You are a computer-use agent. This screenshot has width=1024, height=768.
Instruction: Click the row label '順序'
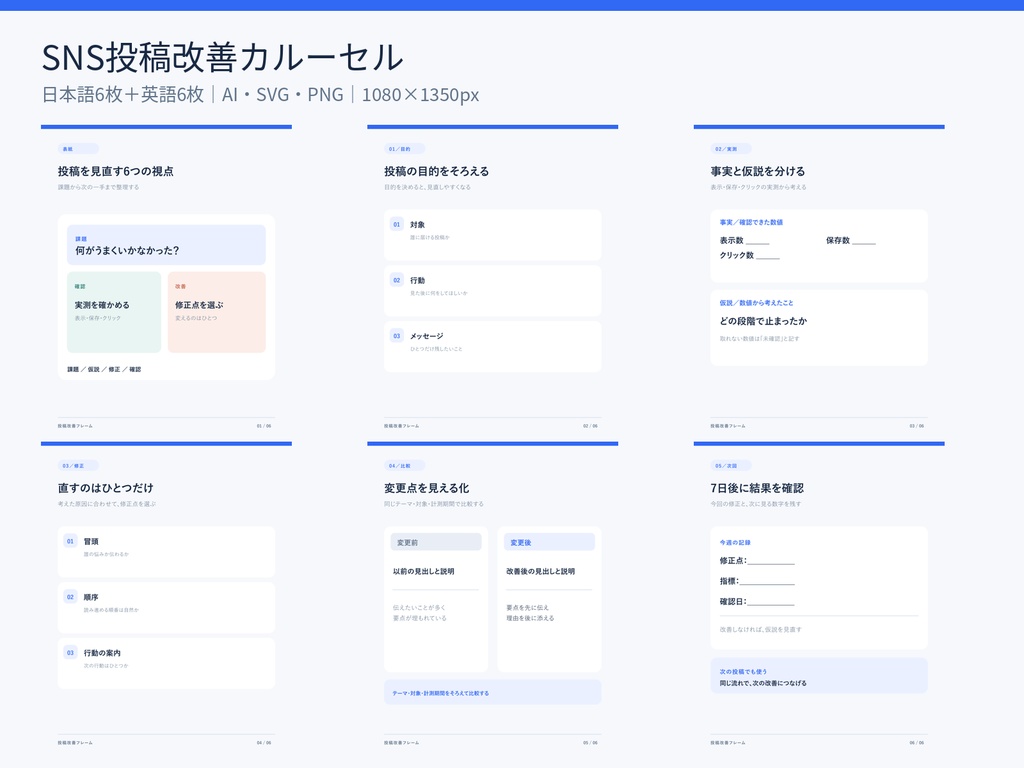[91, 597]
